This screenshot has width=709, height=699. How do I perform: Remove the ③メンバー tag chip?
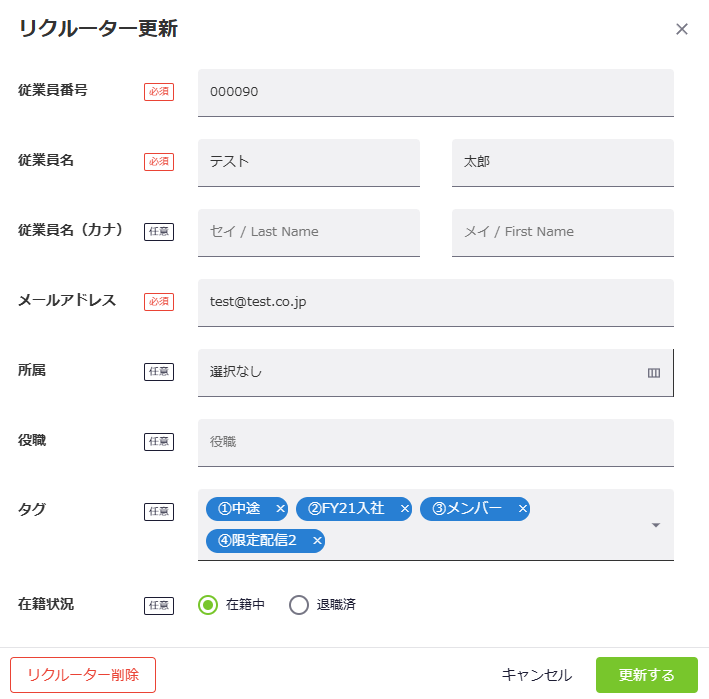click(x=523, y=509)
